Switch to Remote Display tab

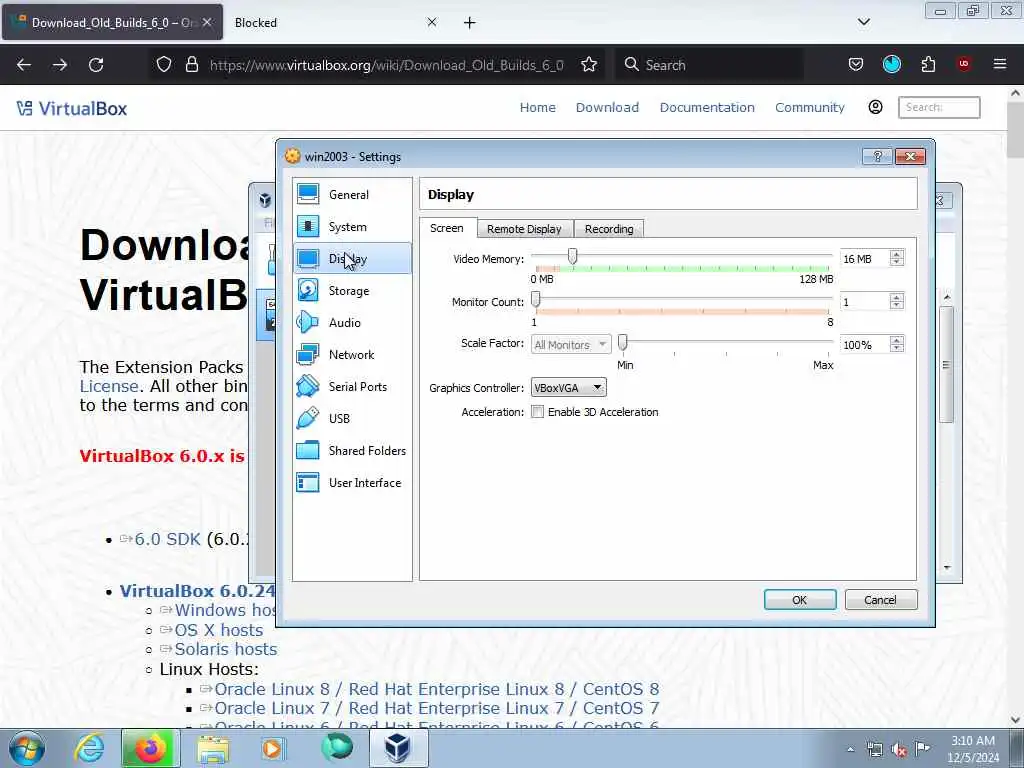coord(524,229)
